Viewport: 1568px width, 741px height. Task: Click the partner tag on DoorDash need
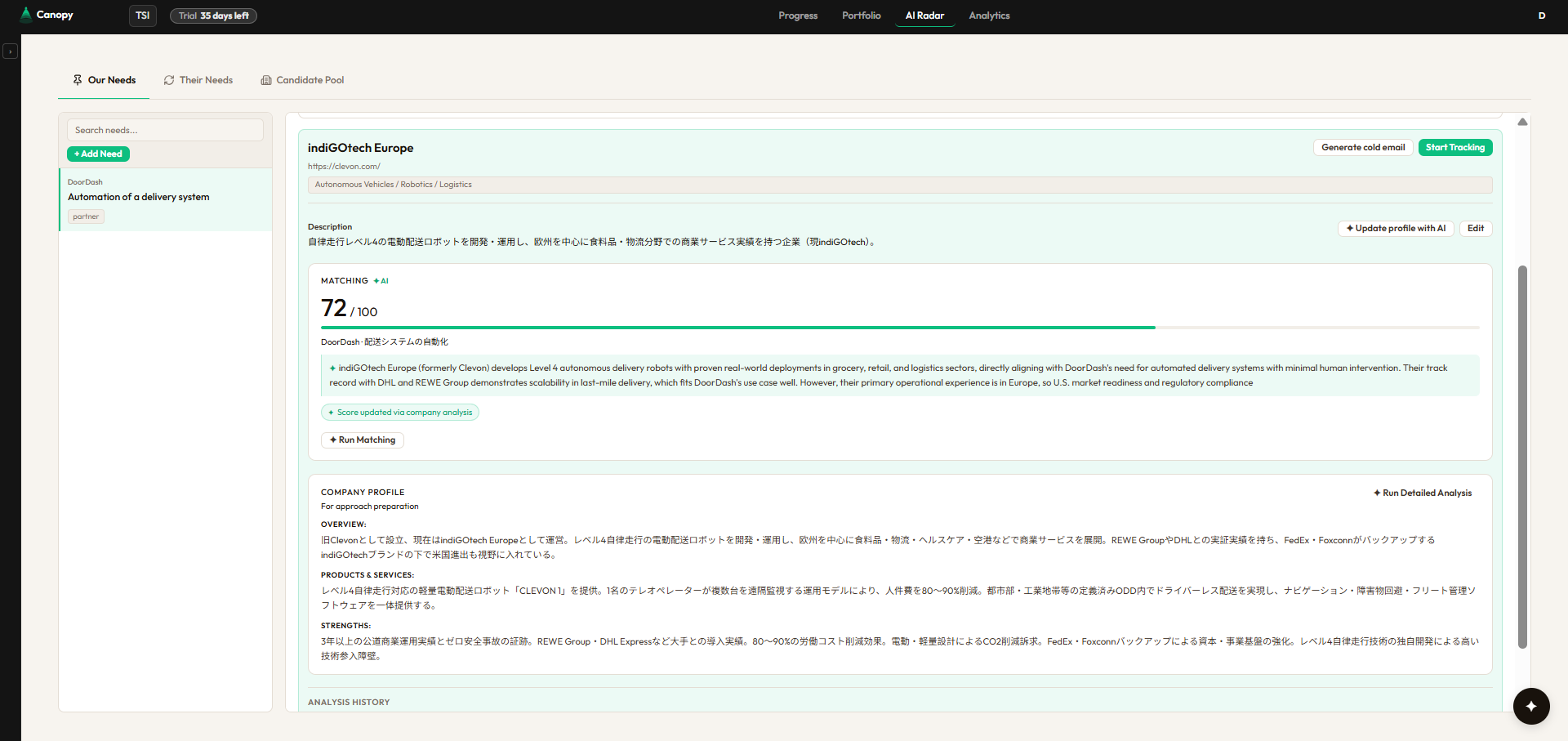point(86,216)
